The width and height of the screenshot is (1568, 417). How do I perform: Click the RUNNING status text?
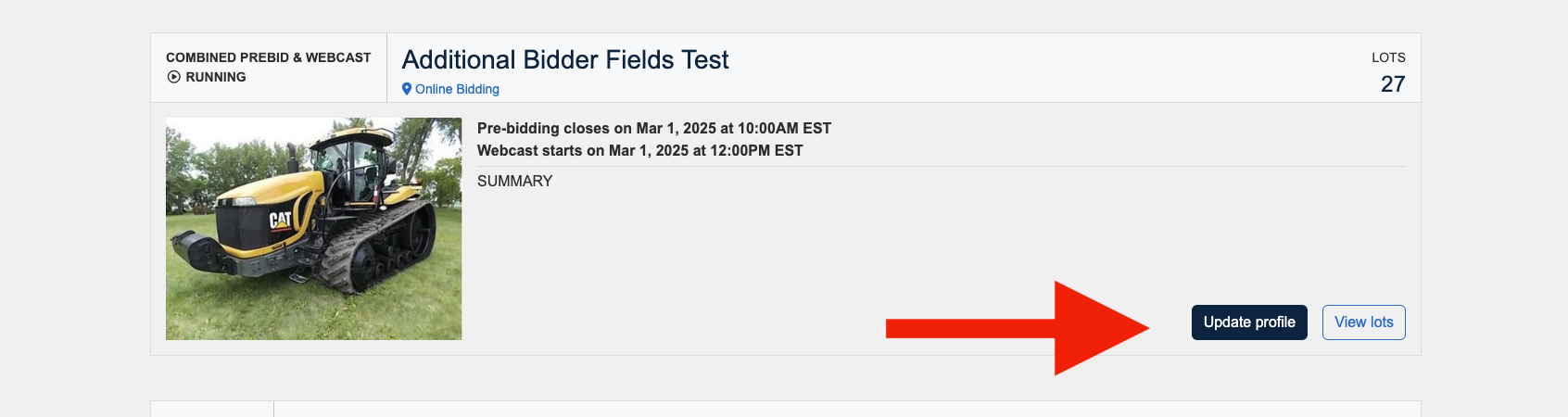(x=216, y=77)
